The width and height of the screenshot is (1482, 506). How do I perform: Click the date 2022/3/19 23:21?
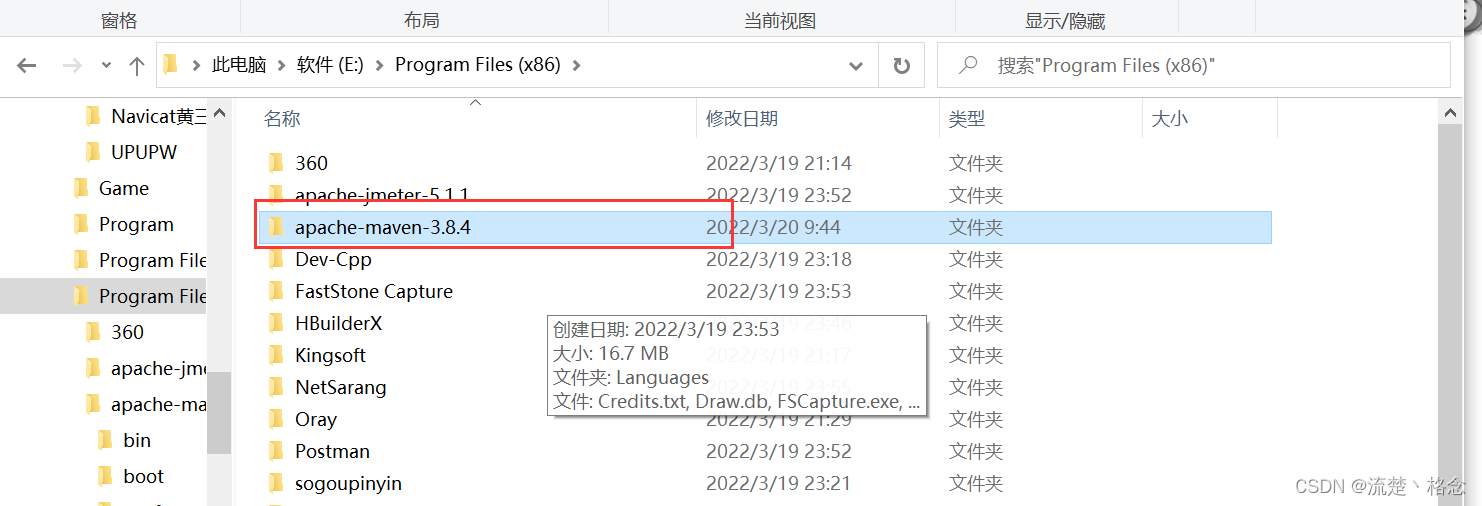tap(779, 483)
